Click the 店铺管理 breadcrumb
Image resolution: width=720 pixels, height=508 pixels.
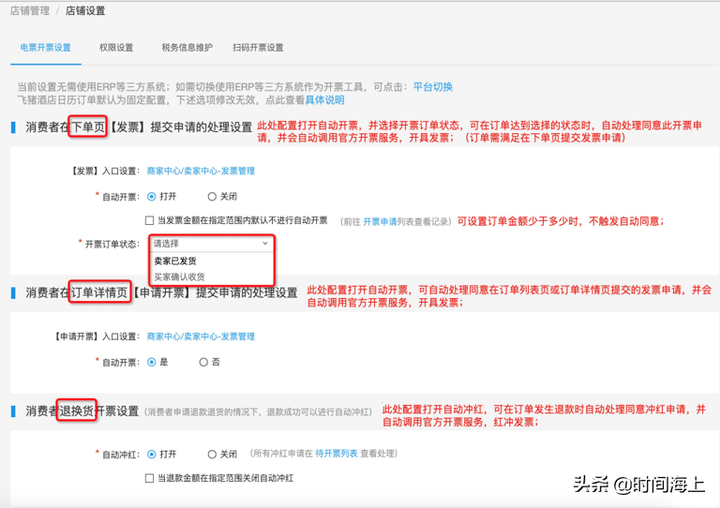(x=30, y=11)
